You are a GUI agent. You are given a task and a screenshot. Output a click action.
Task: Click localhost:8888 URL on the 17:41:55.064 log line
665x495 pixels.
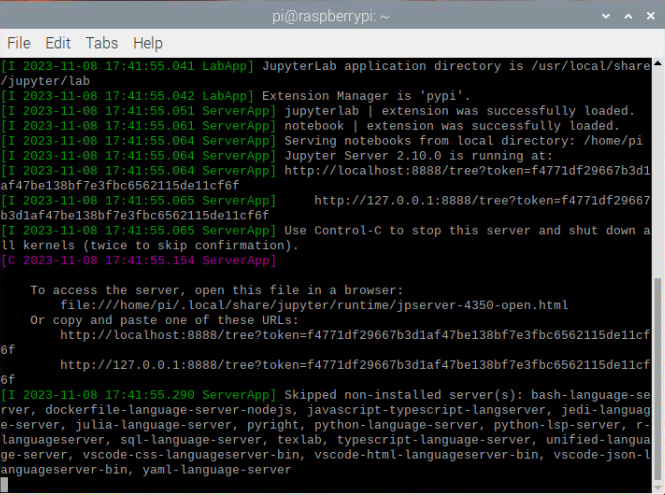467,171
